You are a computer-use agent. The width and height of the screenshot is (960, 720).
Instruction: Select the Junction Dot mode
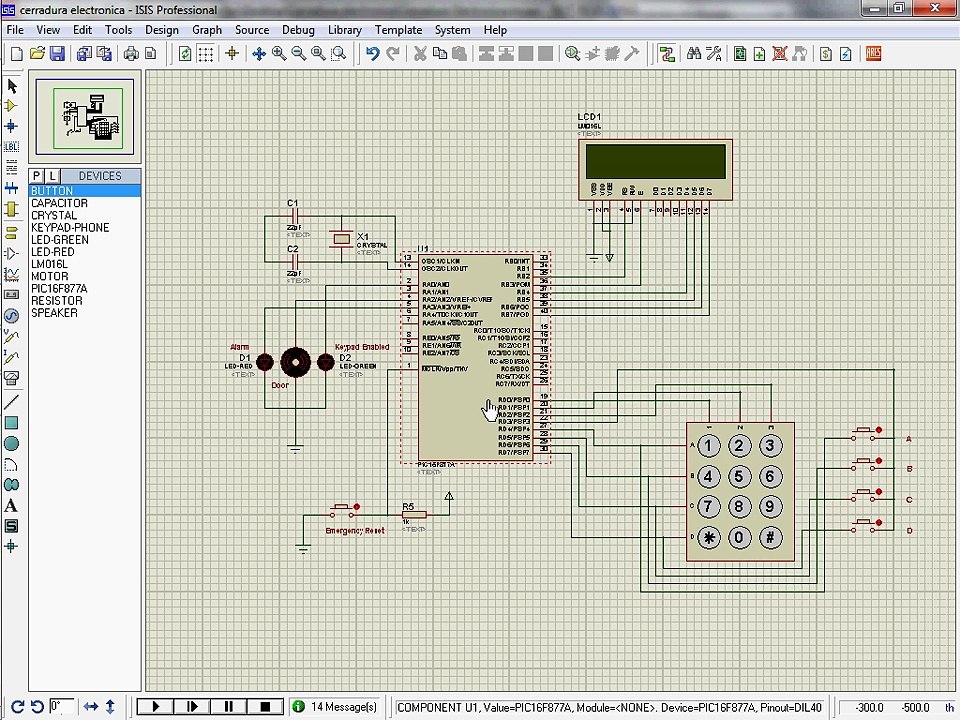12,126
